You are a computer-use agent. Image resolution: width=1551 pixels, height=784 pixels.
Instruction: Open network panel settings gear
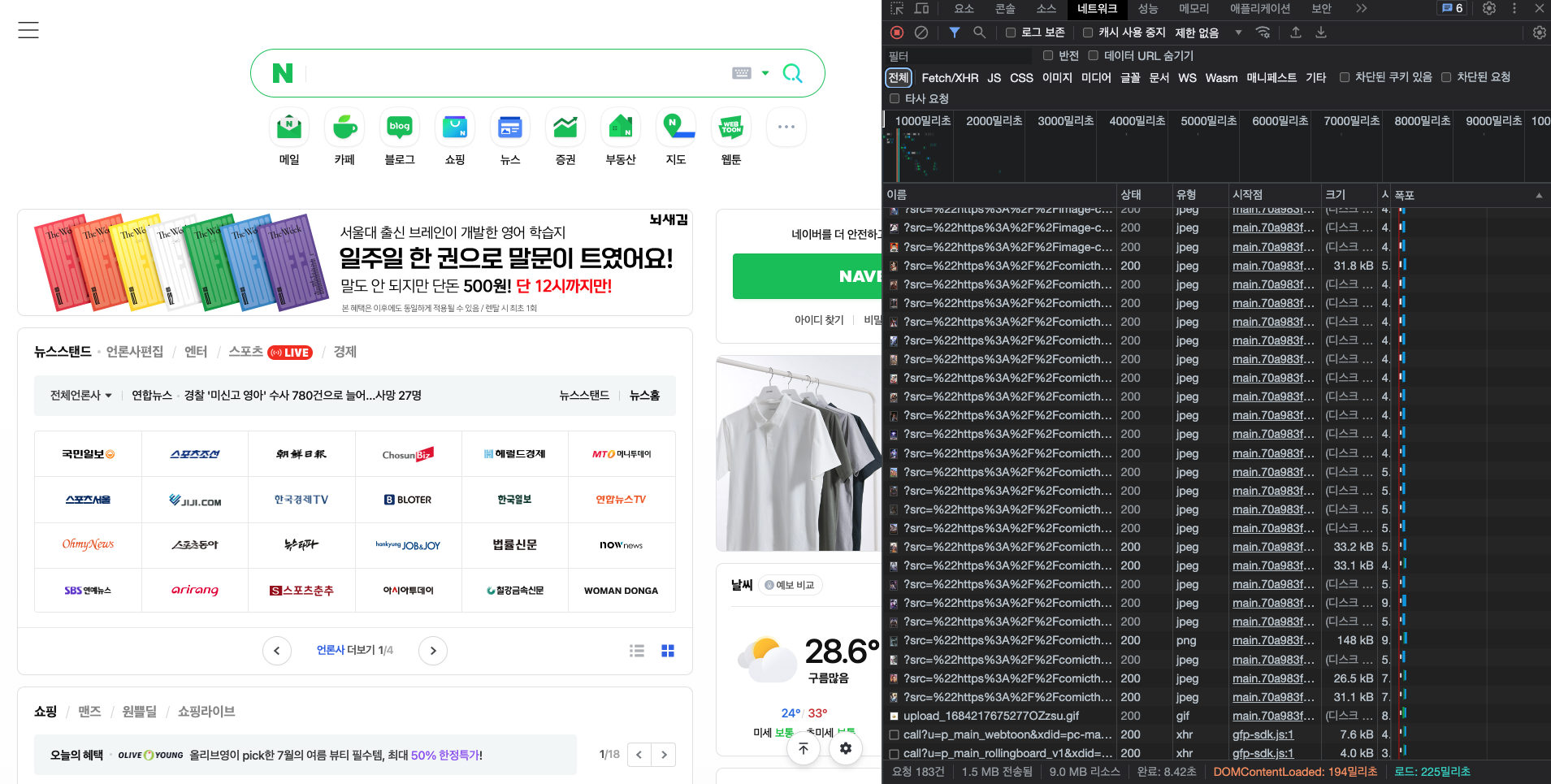(x=1539, y=32)
